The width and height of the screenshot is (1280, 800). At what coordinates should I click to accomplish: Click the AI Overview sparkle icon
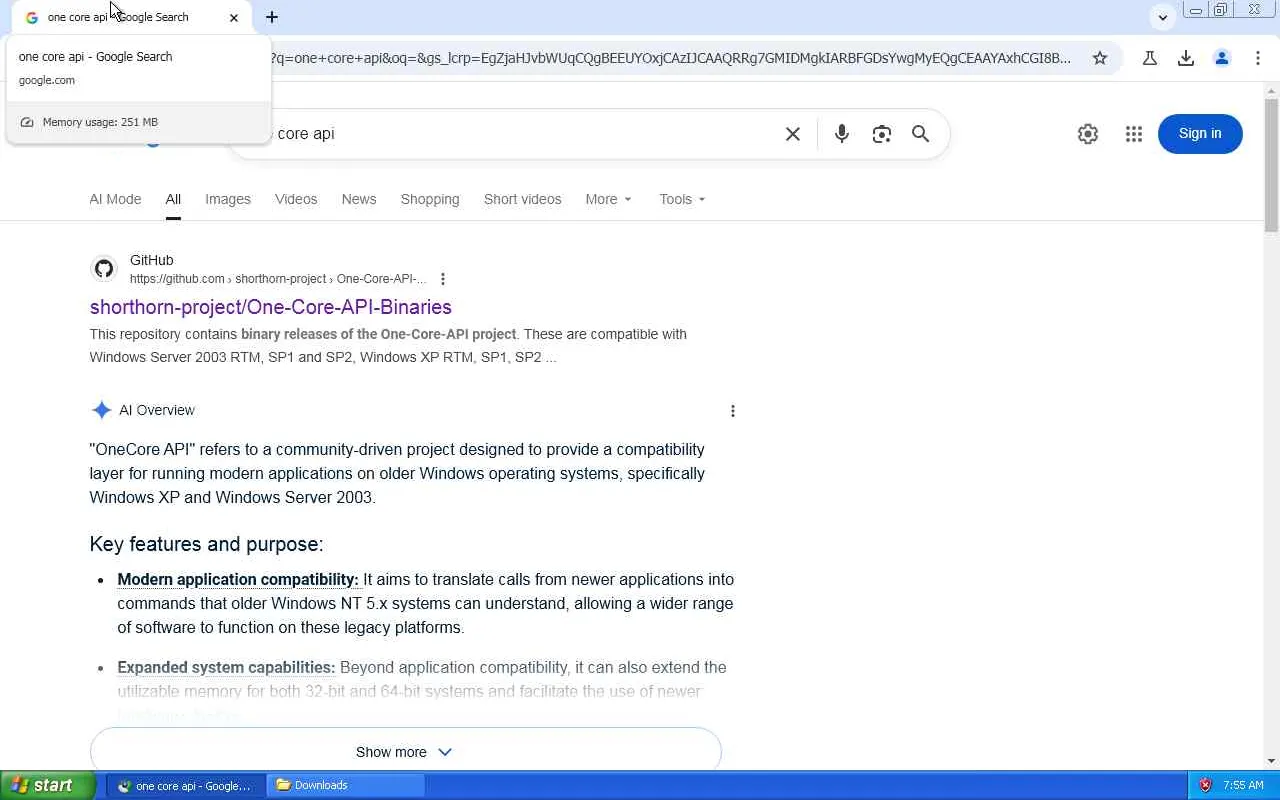[101, 410]
